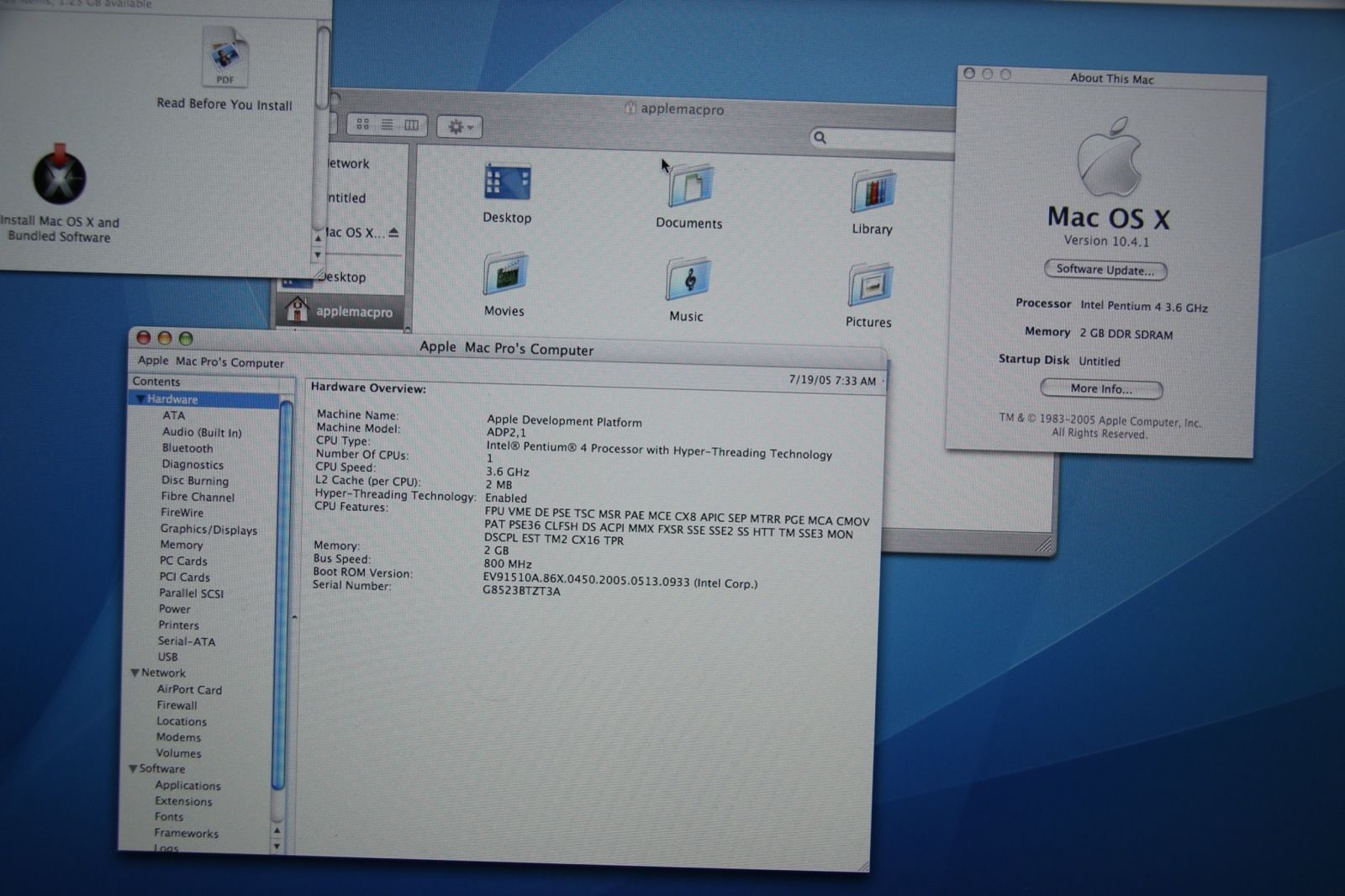Image resolution: width=1345 pixels, height=896 pixels.
Task: Select applemacpro home icon in Finder sidebar
Action: 296,309
